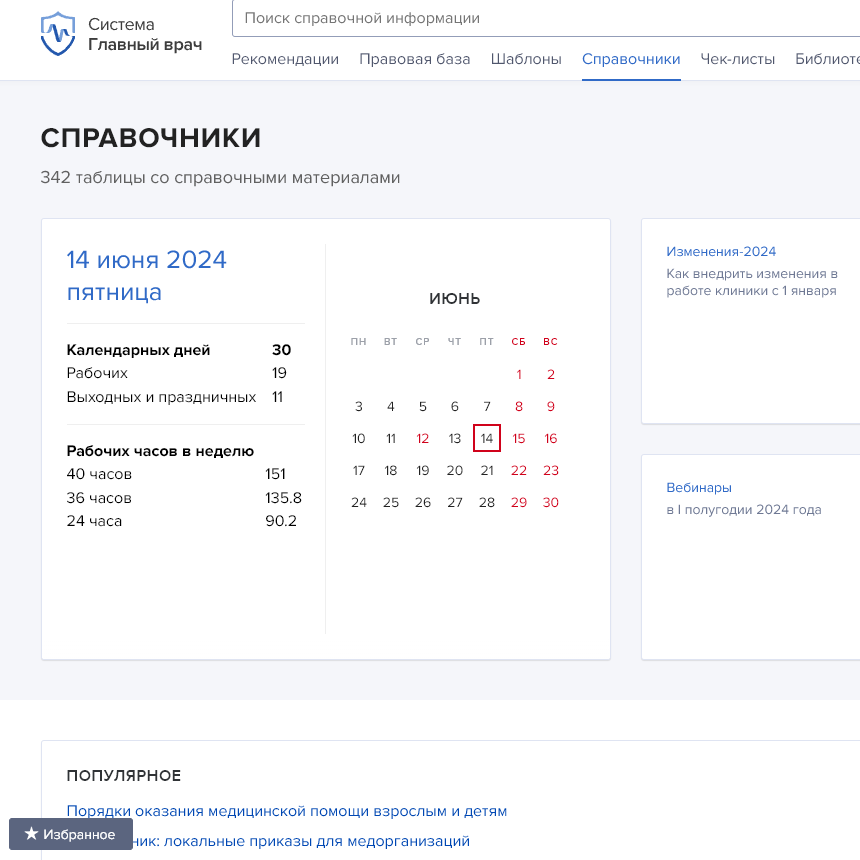Image resolution: width=860 pixels, height=860 pixels.
Task: Click date 5 in the calendar
Action: tap(423, 406)
